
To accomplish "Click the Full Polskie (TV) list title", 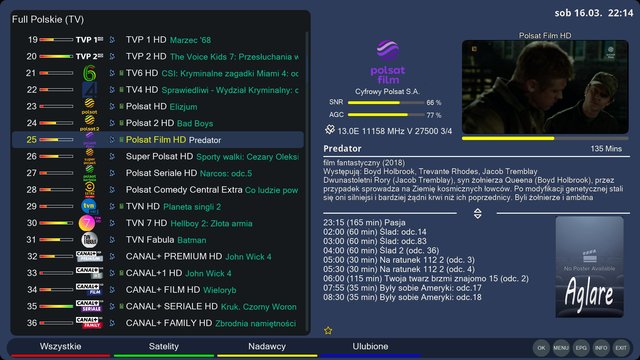I will [48, 19].
